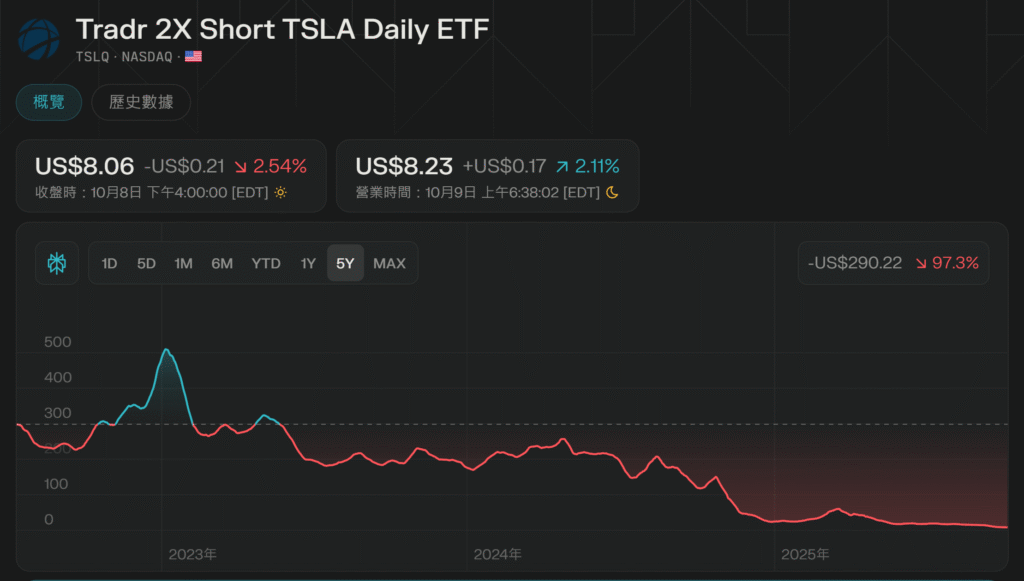Click the US$8.23 after-hours price card
Image resolution: width=1024 pixels, height=581 pixels.
coord(487,176)
